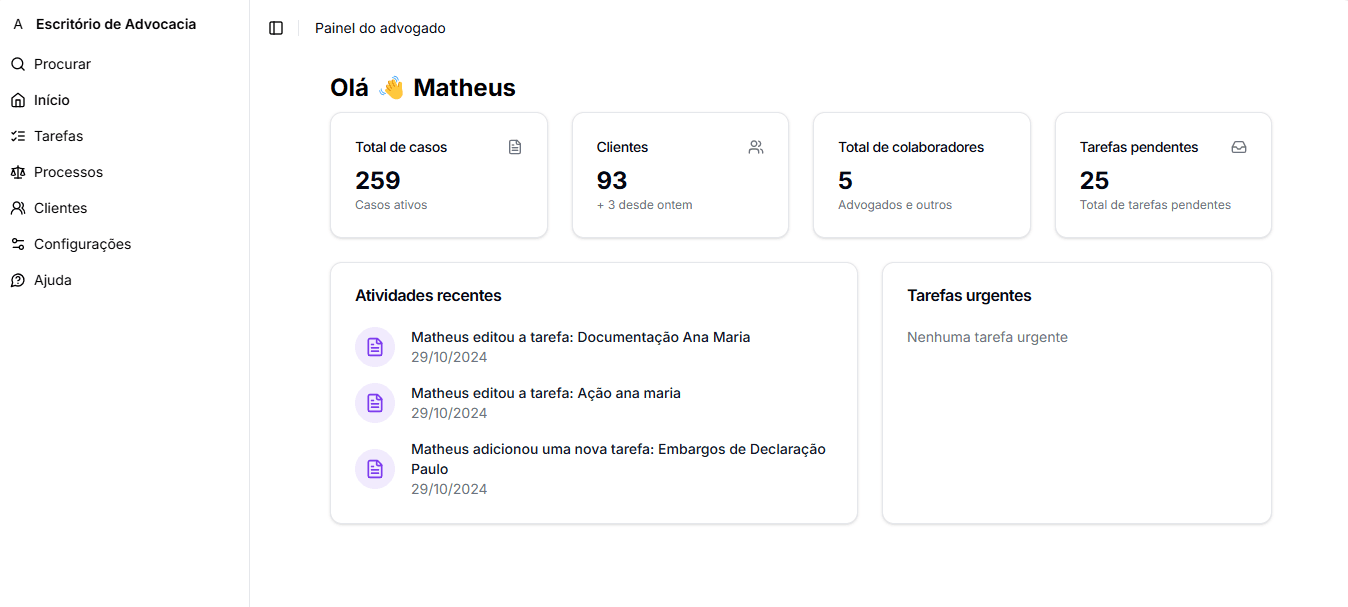The width and height of the screenshot is (1348, 607).
Task: Select Escritório de Advocacia in the sidebar
Action: (x=113, y=23)
